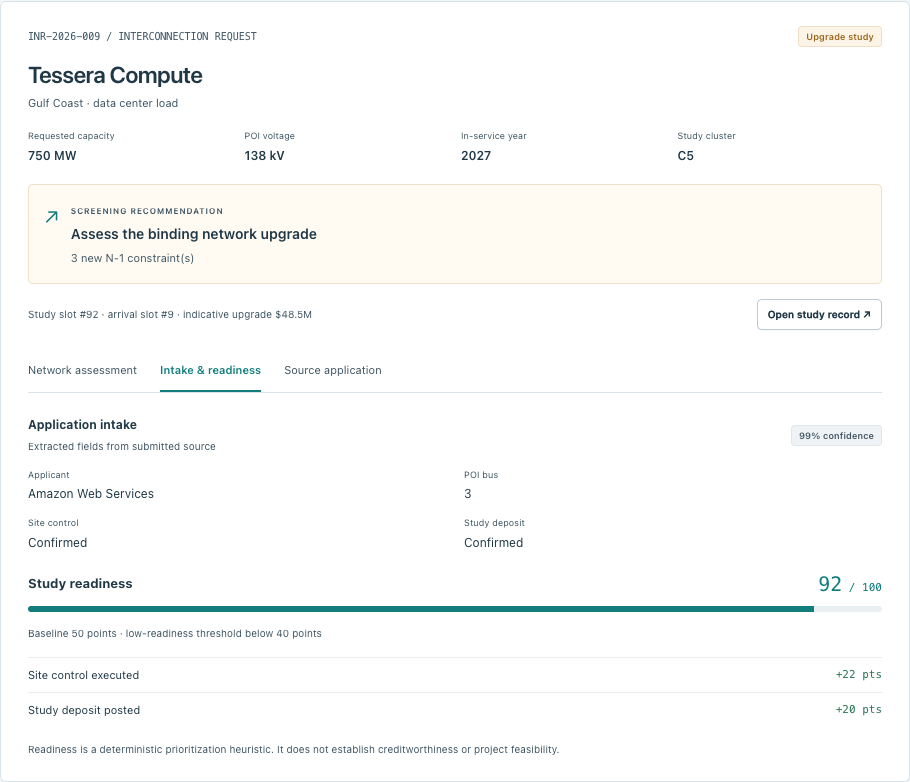Screen dimensions: 910x782
Task: Switch to the Source application tab
Action: [333, 370]
